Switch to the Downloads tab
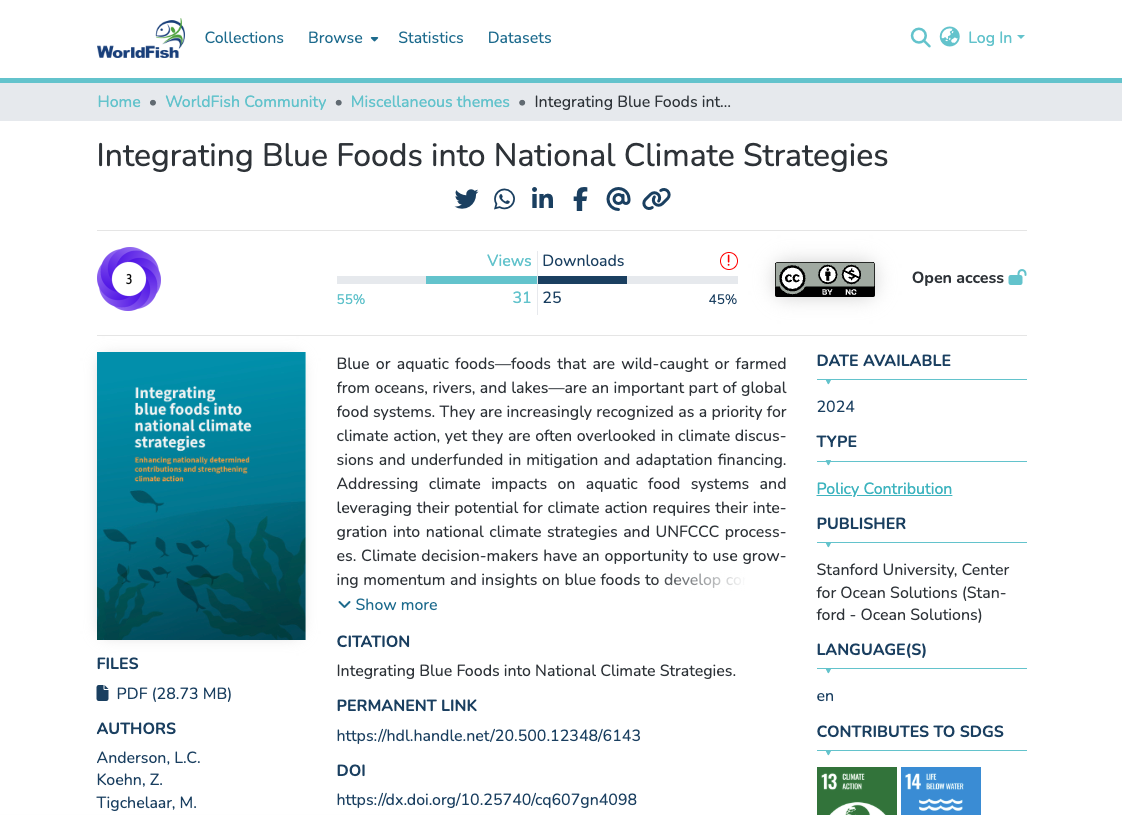Image resolution: width=1122 pixels, height=815 pixels. [583, 261]
